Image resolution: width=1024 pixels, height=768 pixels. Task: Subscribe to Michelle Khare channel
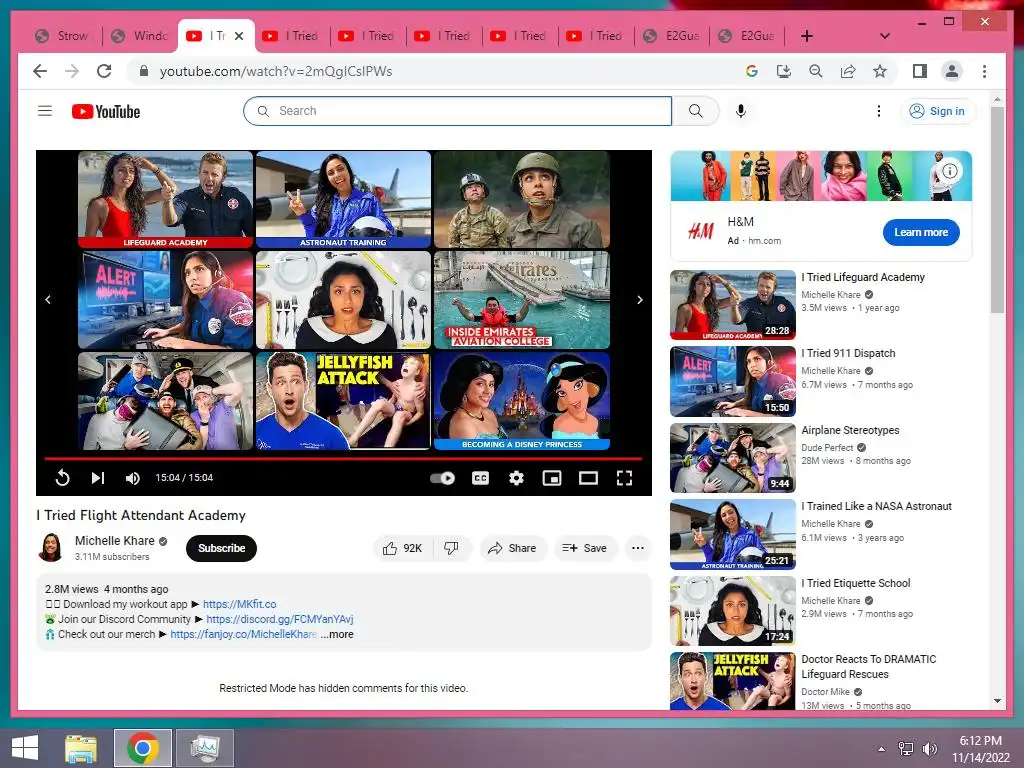[221, 548]
